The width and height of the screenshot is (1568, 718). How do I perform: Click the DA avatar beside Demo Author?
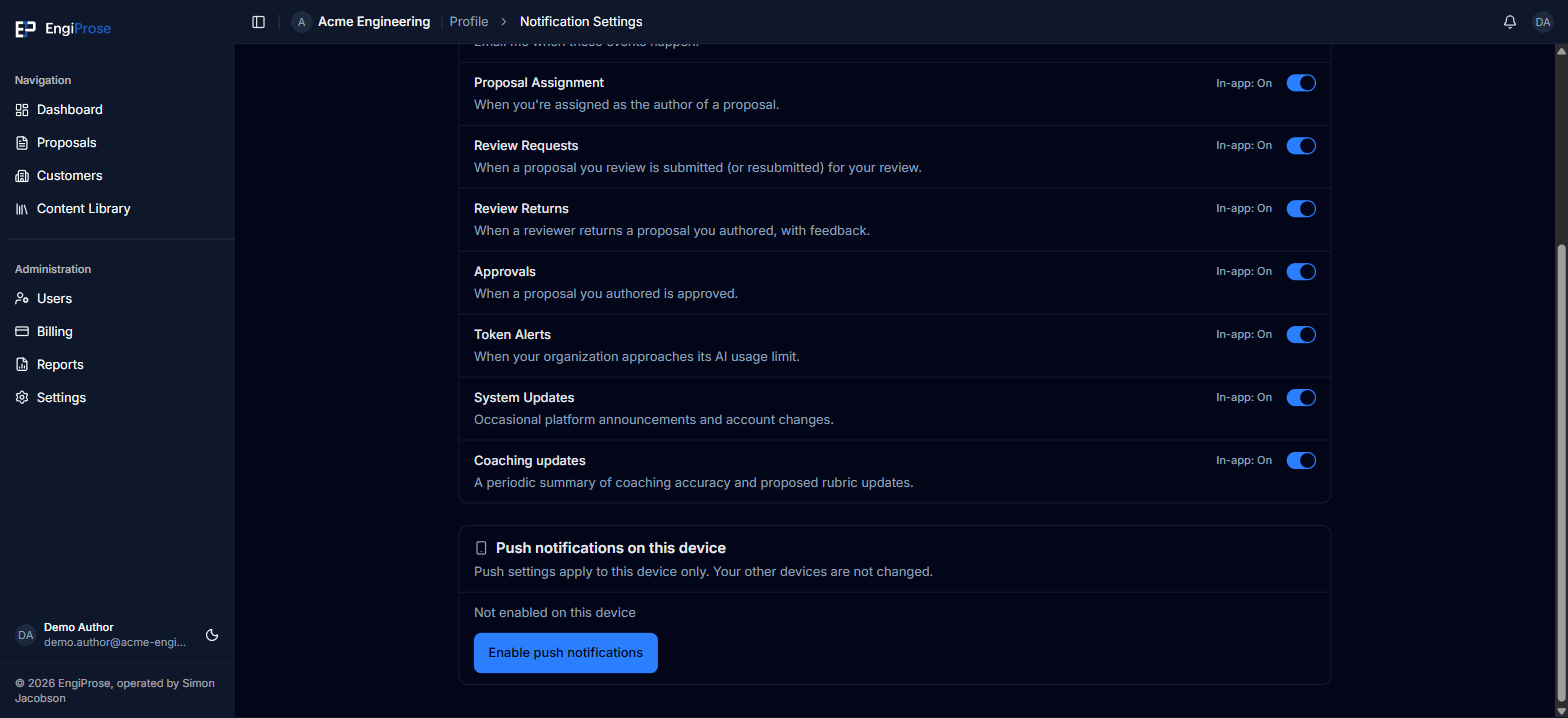tap(26, 635)
